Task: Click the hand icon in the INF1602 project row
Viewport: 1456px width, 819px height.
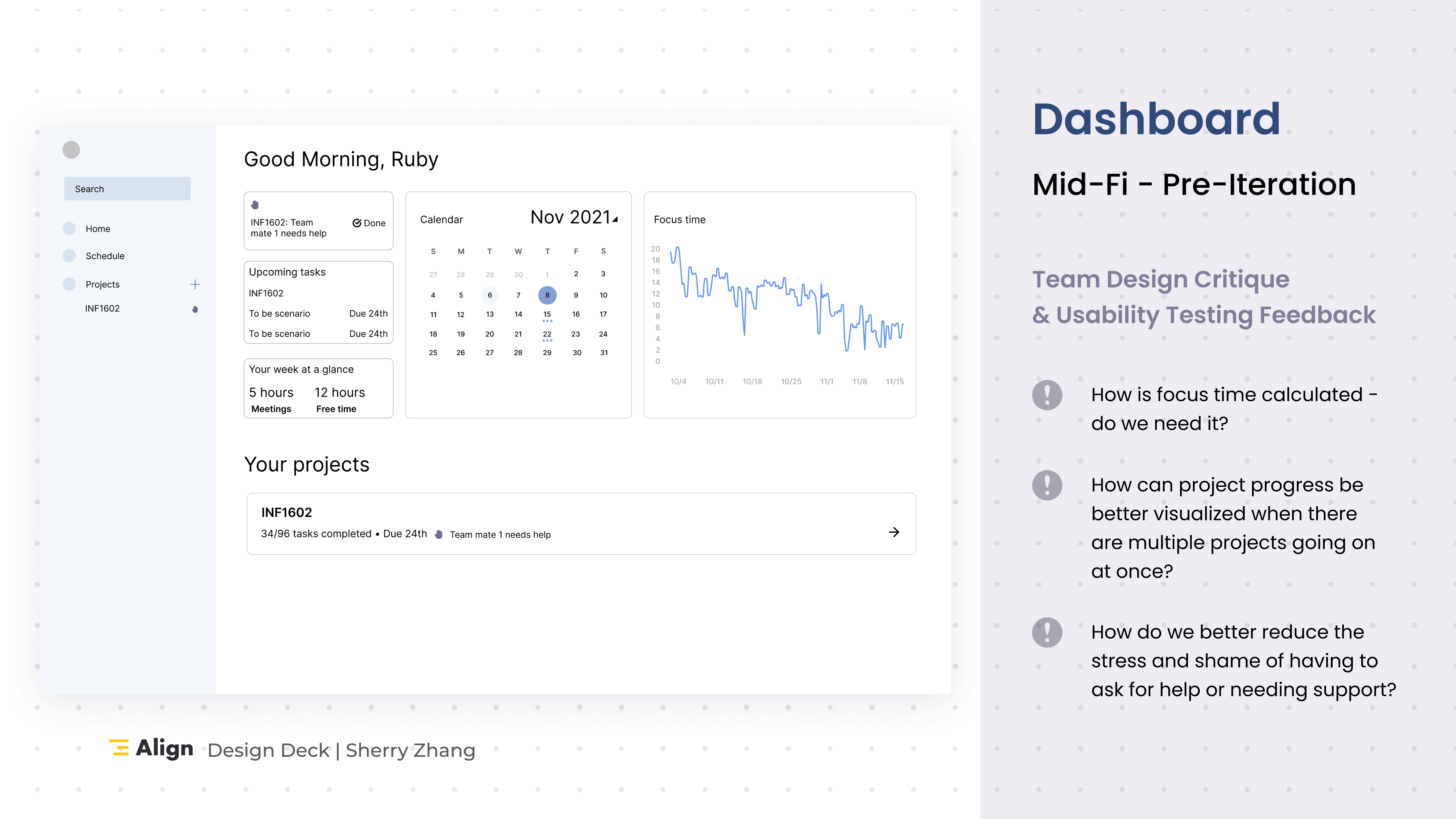Action: (439, 534)
